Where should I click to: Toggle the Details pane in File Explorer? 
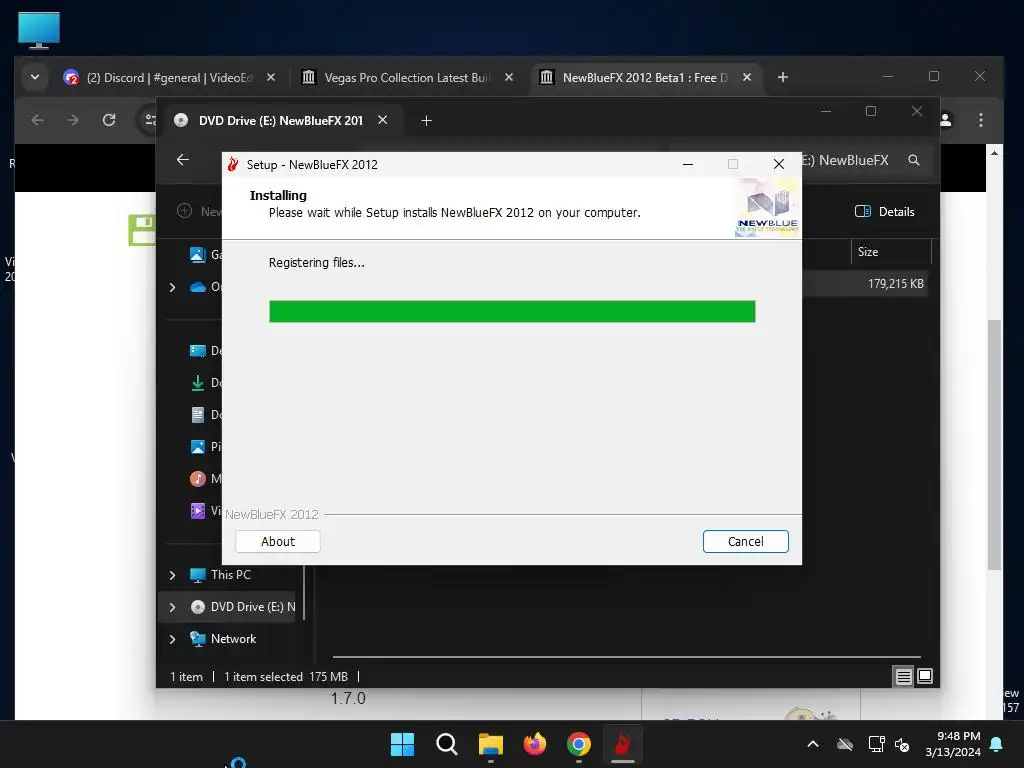click(x=885, y=212)
